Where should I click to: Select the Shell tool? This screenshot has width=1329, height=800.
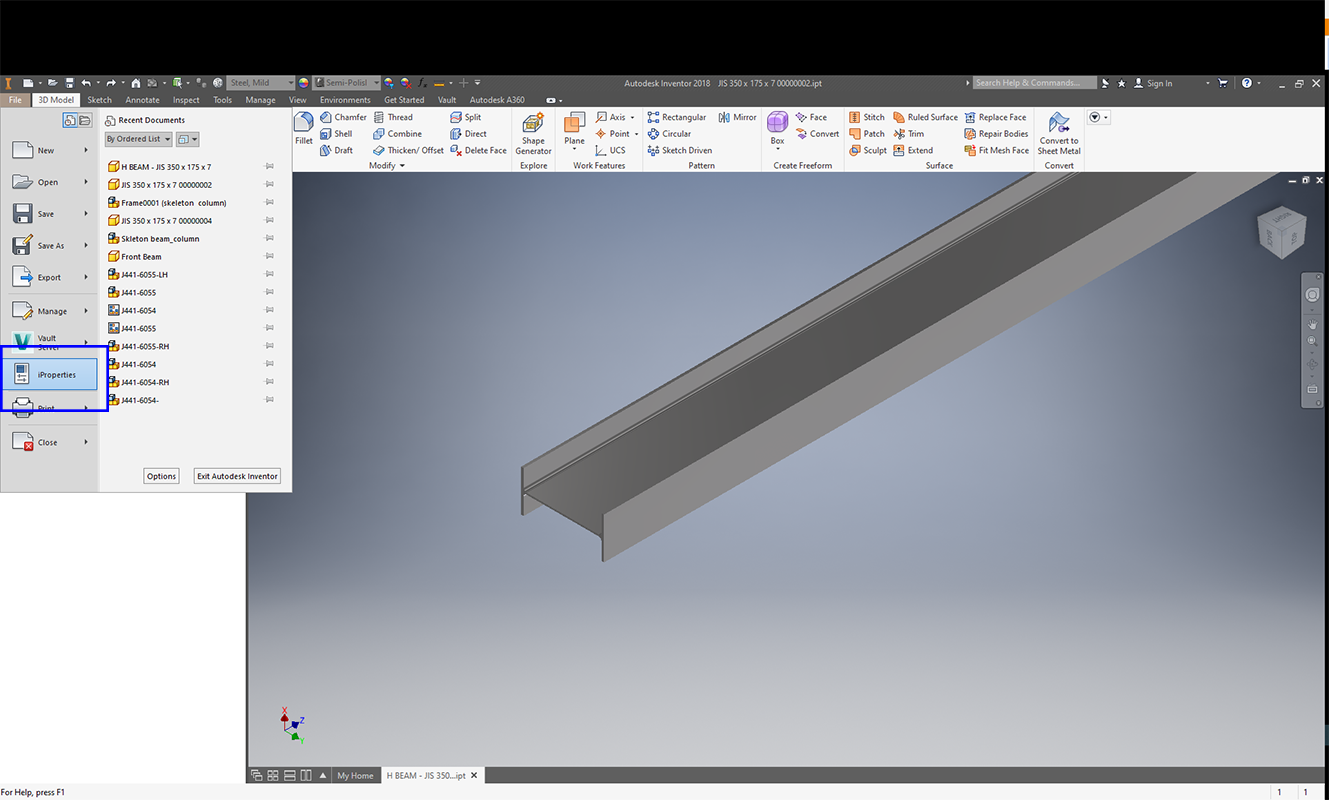[x=336, y=134]
